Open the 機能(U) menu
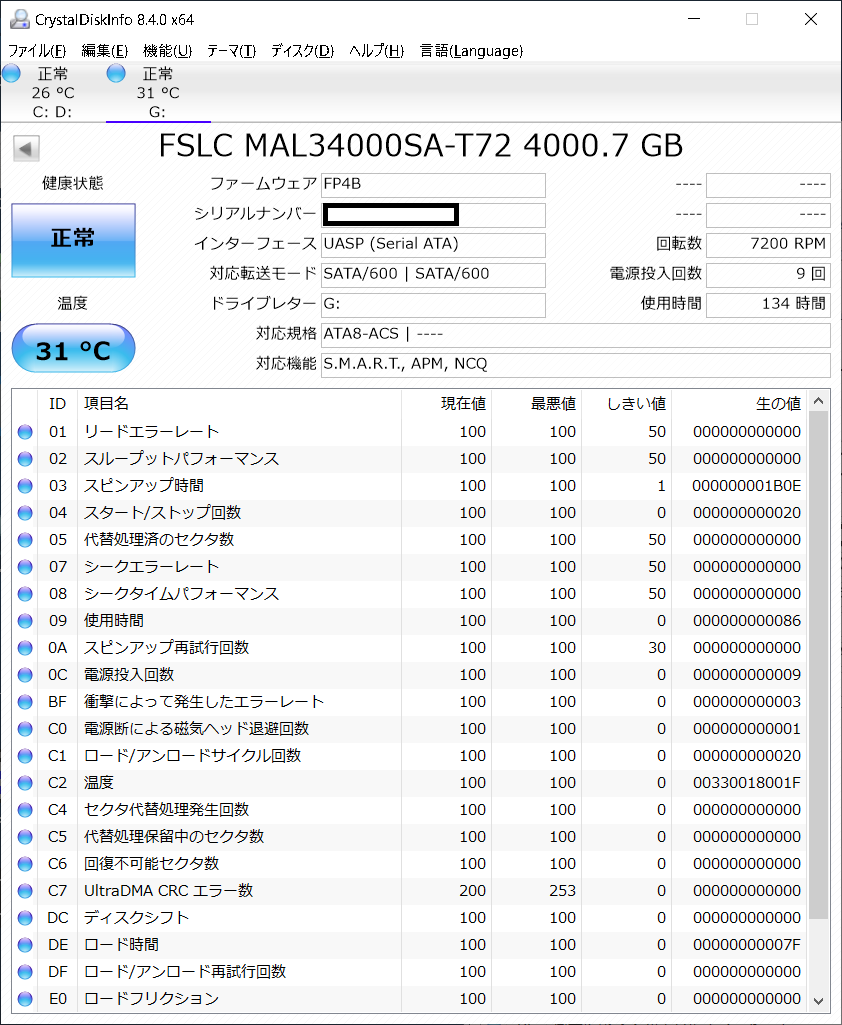This screenshot has width=842, height=1025. pos(167,51)
